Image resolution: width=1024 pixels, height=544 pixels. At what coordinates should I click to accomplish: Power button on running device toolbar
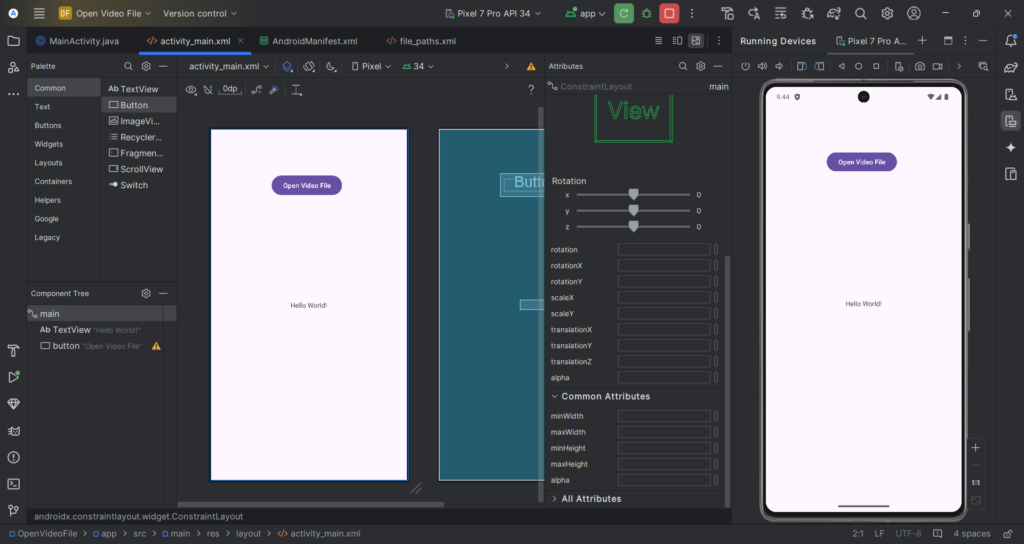pos(745,66)
